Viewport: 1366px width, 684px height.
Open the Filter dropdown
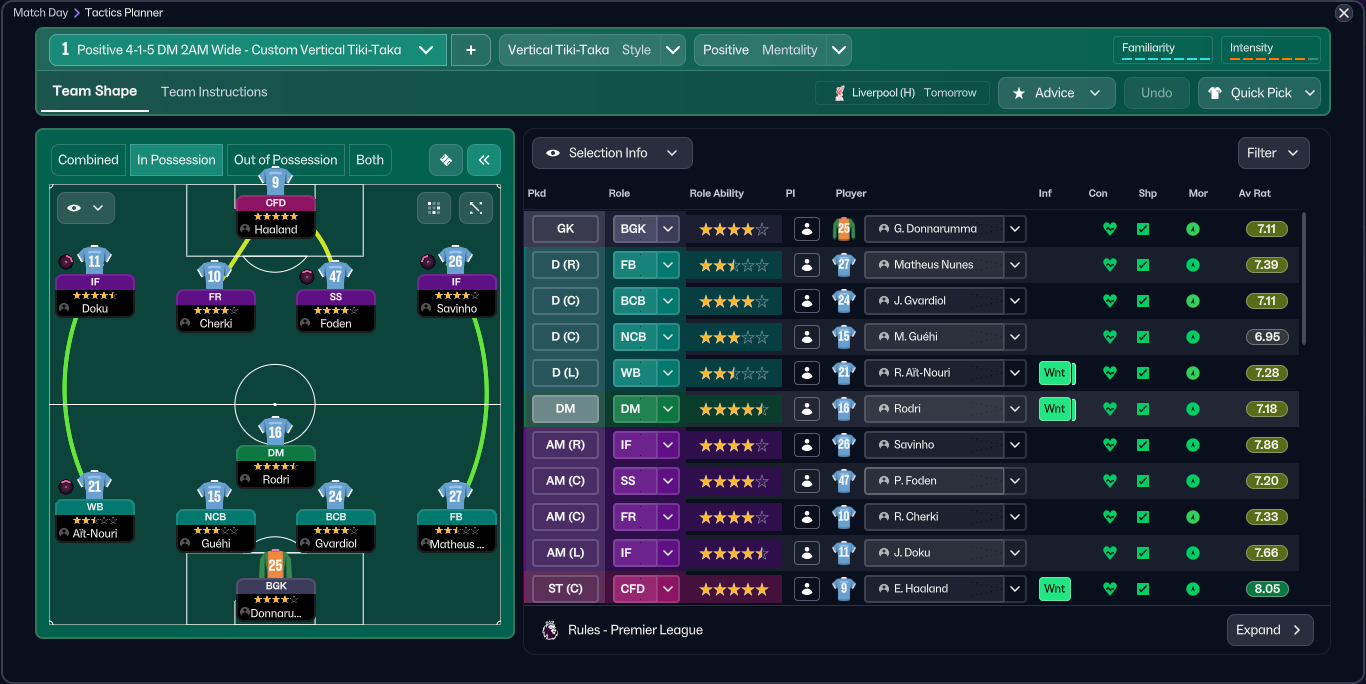click(1273, 153)
